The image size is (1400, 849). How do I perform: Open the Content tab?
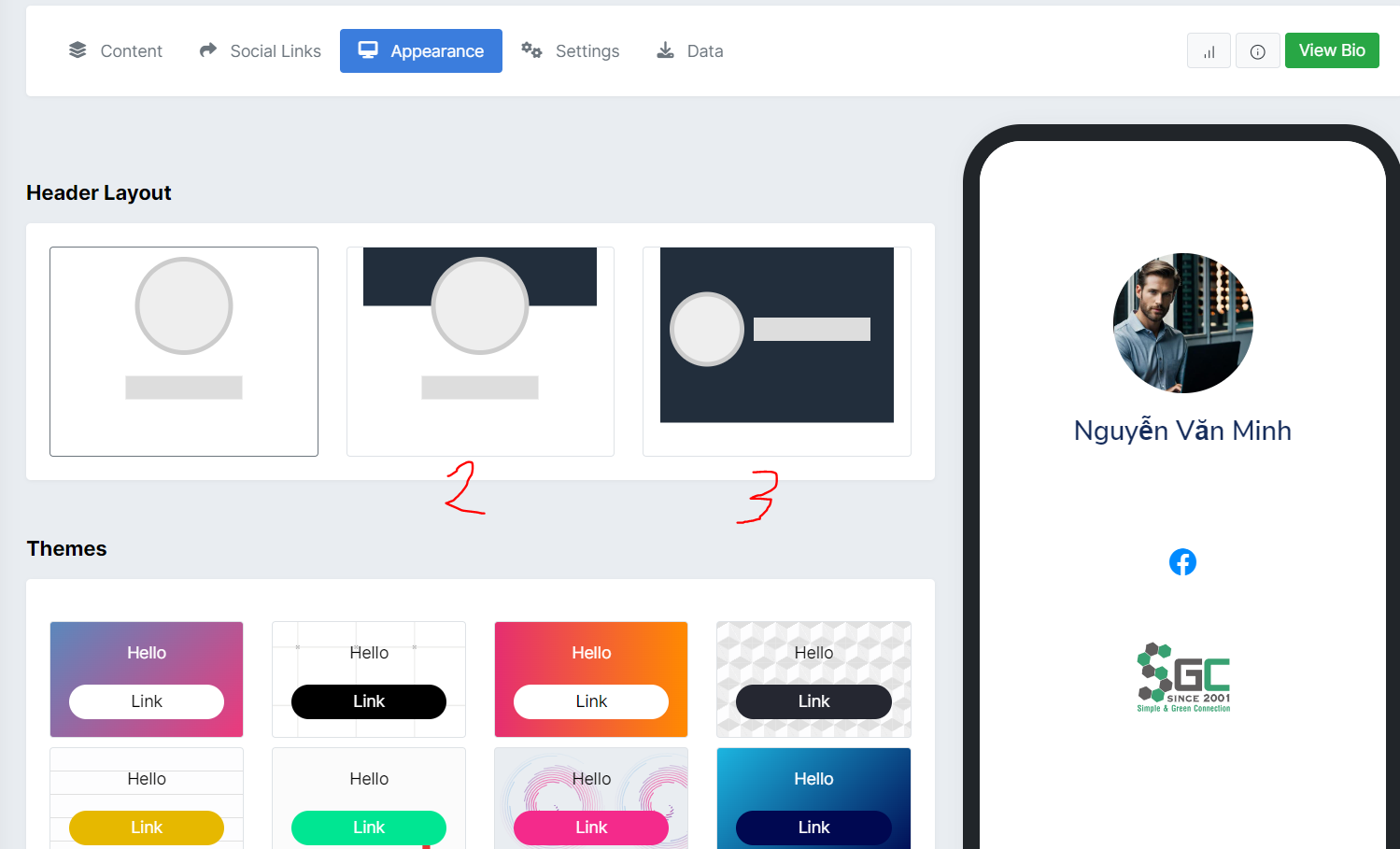tap(116, 51)
